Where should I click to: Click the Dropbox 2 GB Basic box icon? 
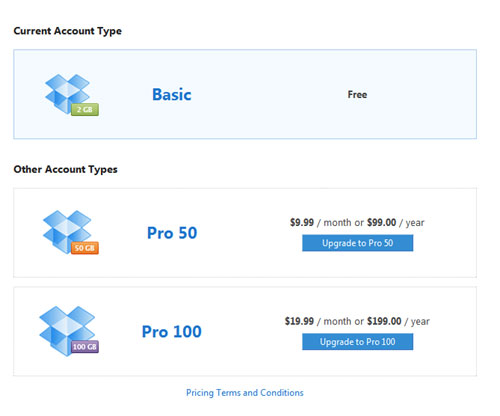coord(72,95)
